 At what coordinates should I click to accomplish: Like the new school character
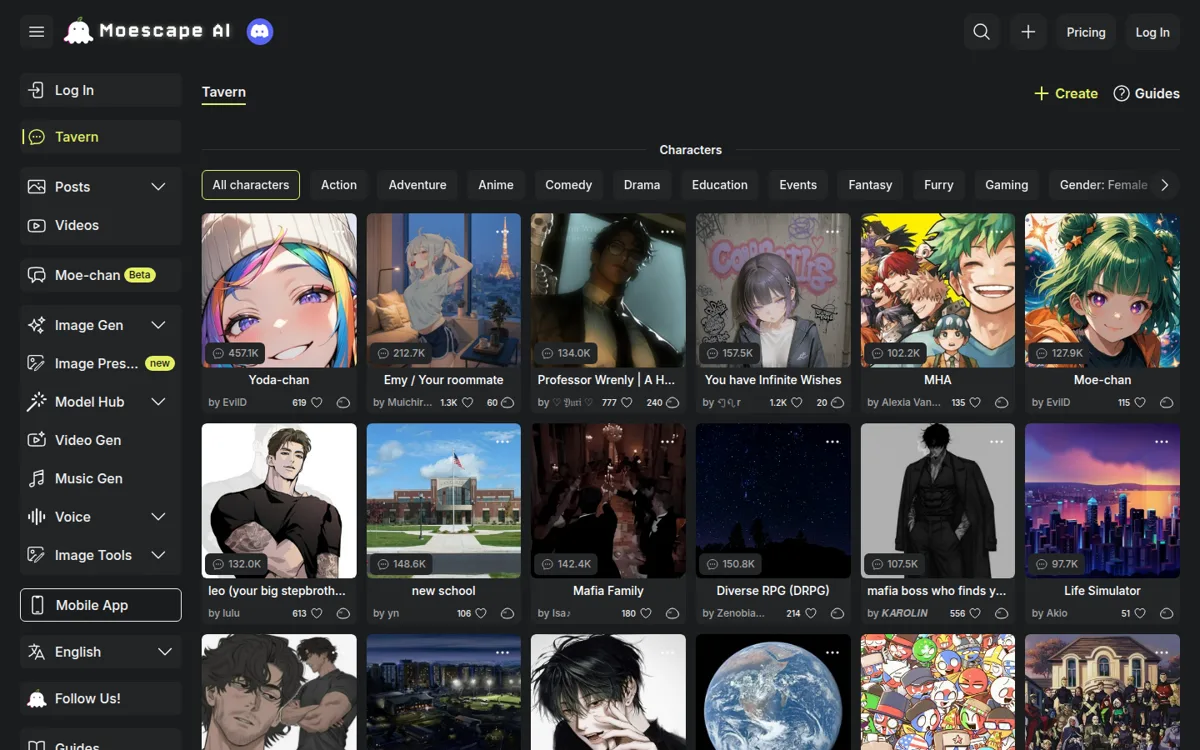[481, 613]
